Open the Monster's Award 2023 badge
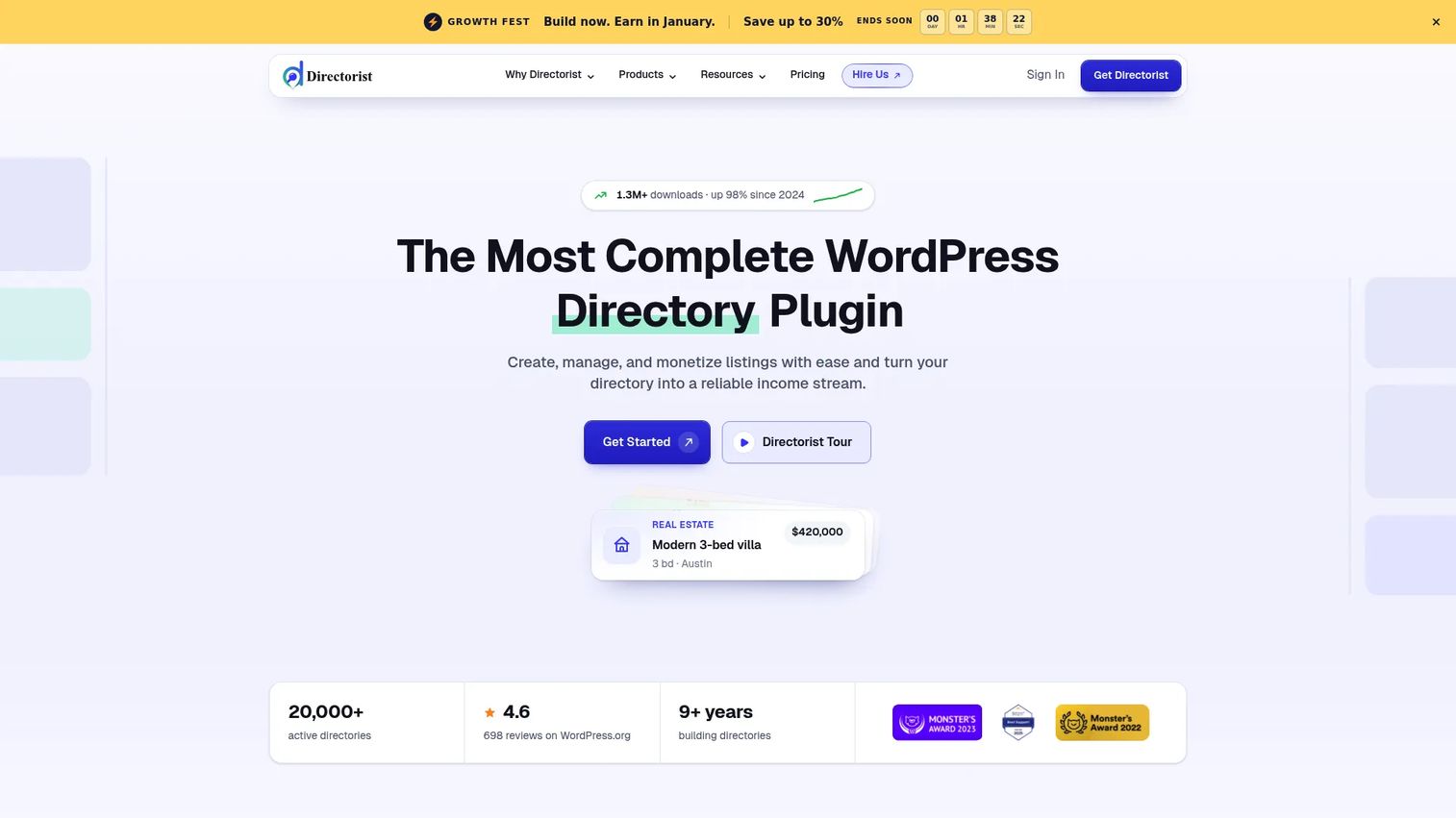Screen dimensions: 1456x818 [x=937, y=723]
